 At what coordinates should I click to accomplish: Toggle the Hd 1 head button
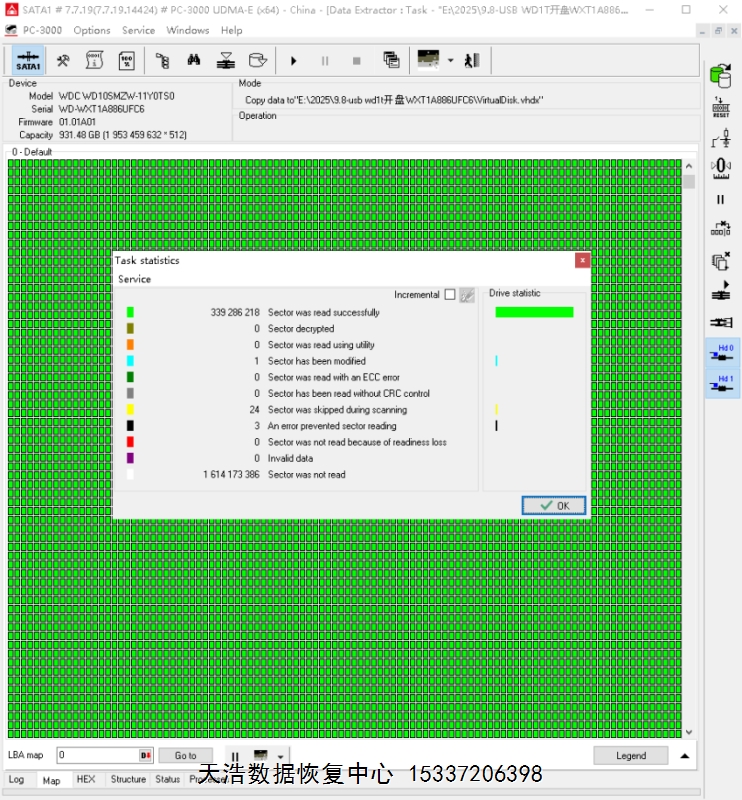tap(722, 383)
